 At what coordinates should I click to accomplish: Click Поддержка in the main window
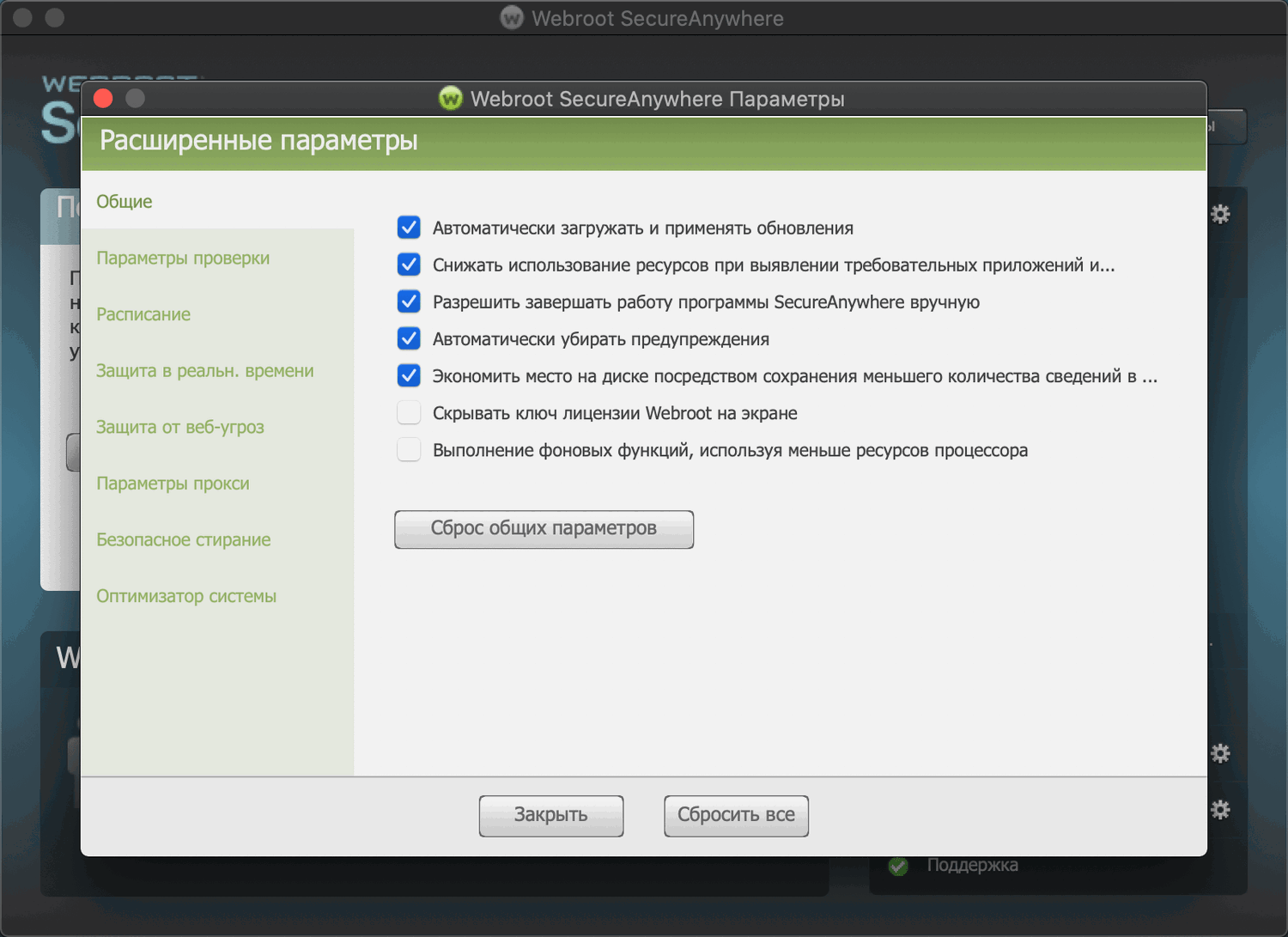973,866
